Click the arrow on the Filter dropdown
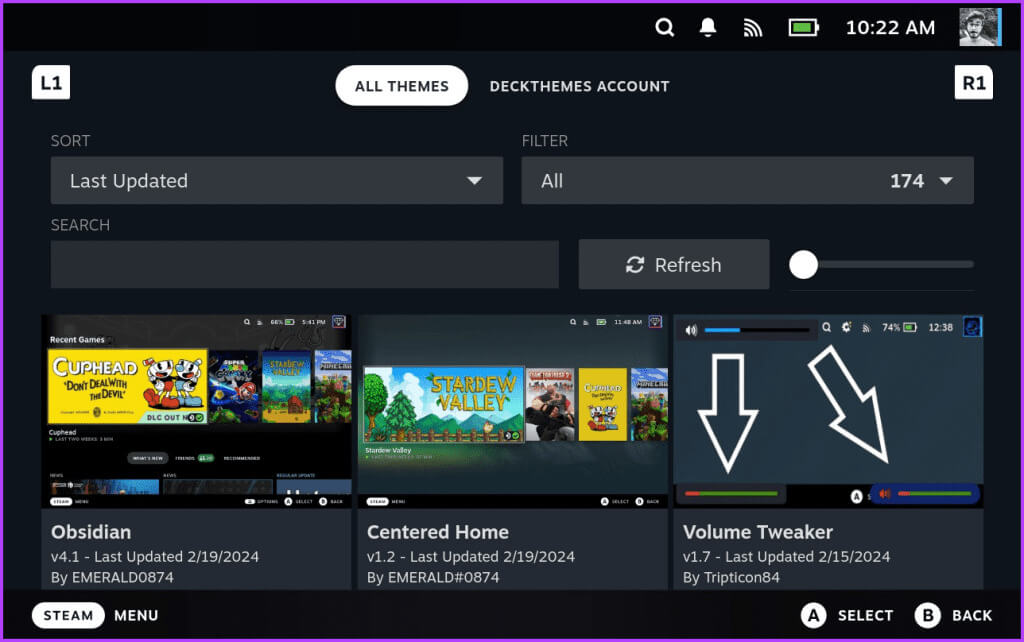Screen dimensions: 1024x642 coord(945,181)
